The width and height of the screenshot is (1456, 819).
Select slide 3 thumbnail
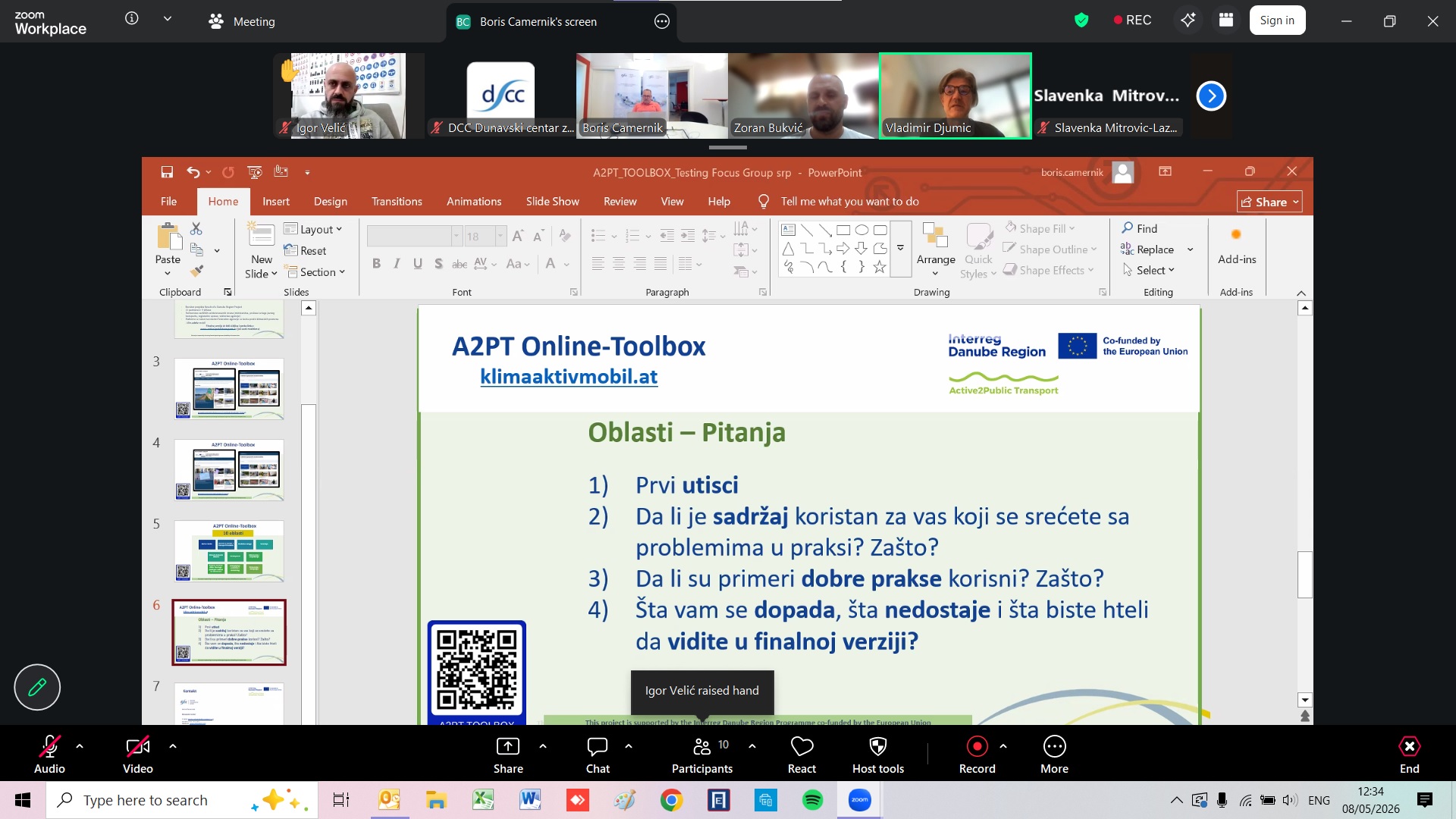click(229, 388)
